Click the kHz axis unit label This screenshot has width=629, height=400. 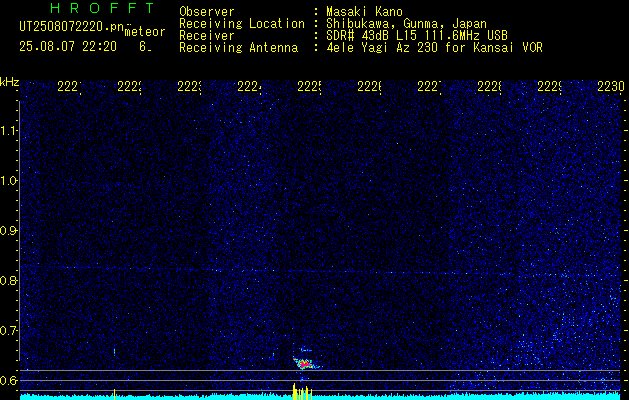click(x=9, y=82)
